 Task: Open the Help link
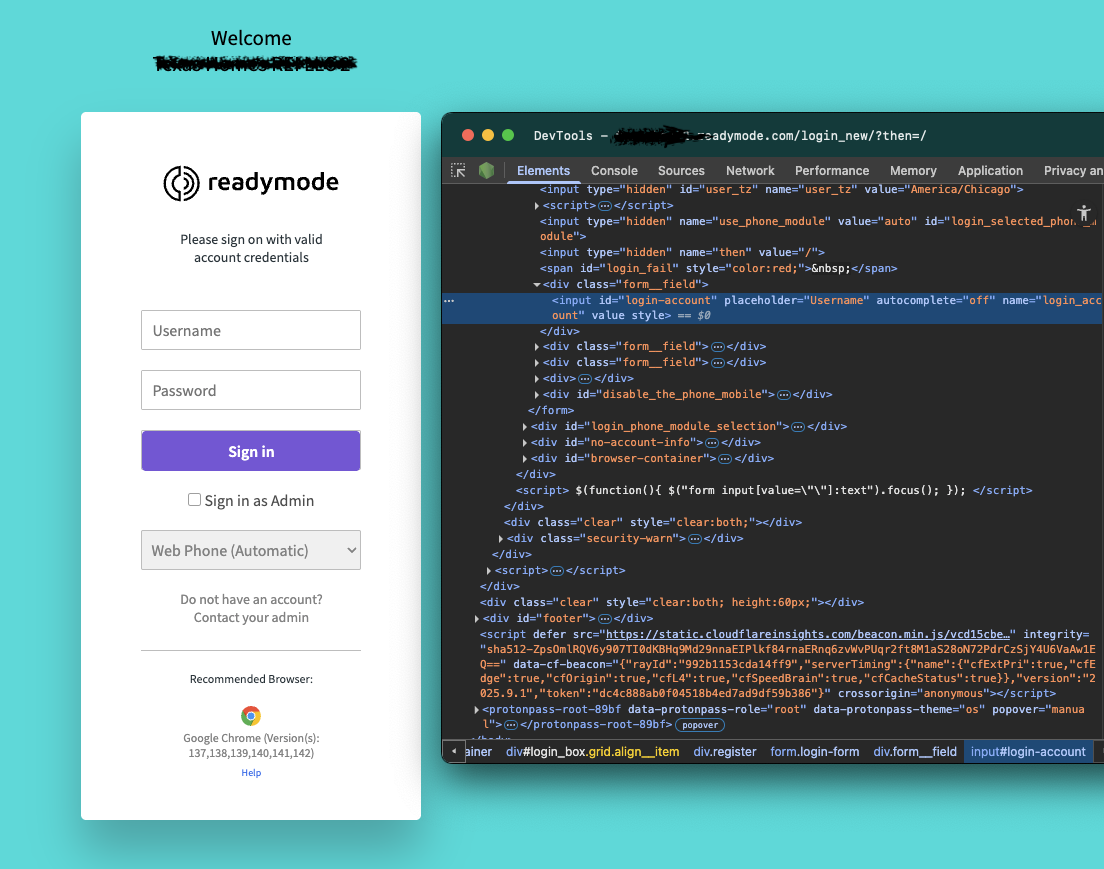[x=251, y=773]
